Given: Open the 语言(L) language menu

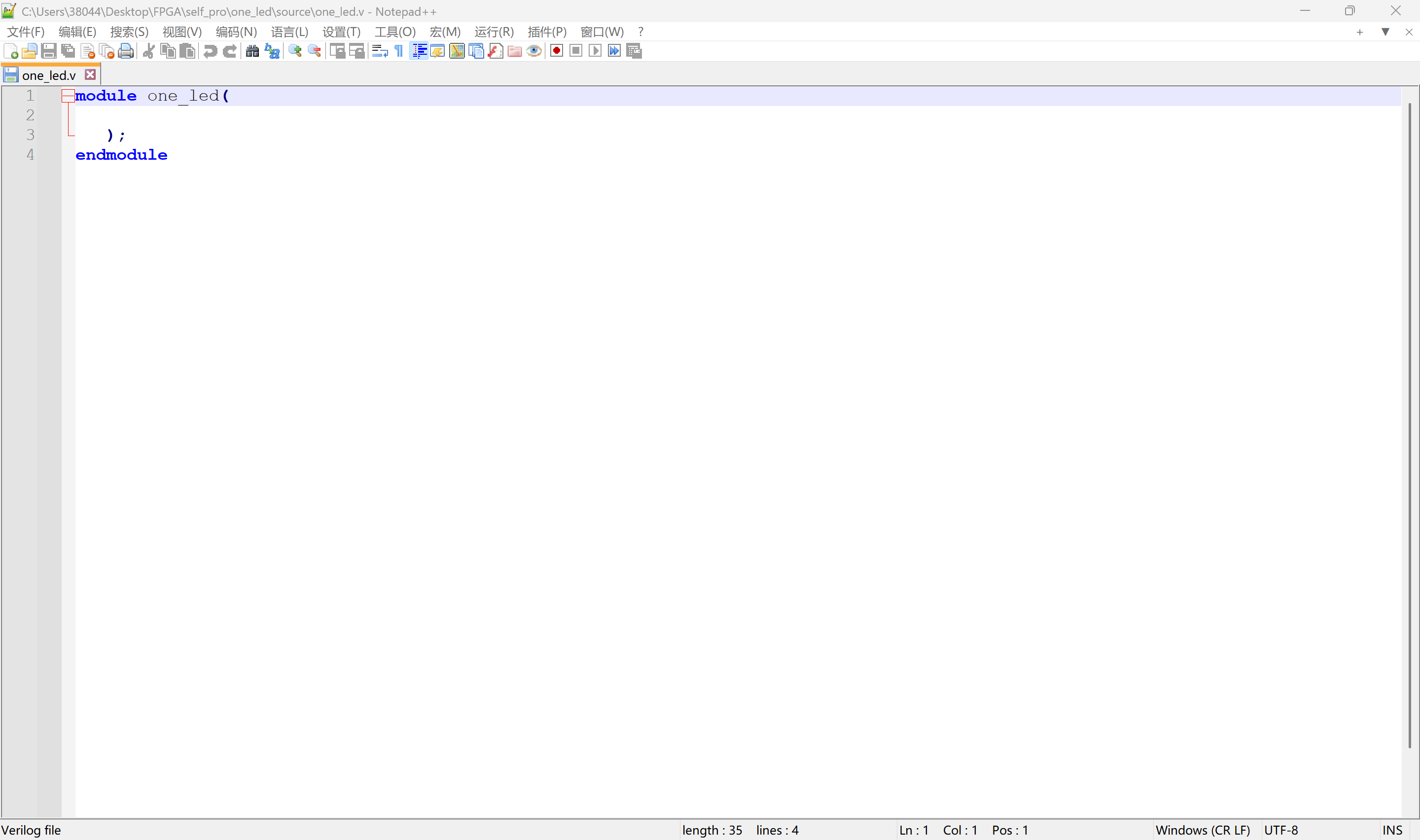Looking at the screenshot, I should tap(289, 32).
